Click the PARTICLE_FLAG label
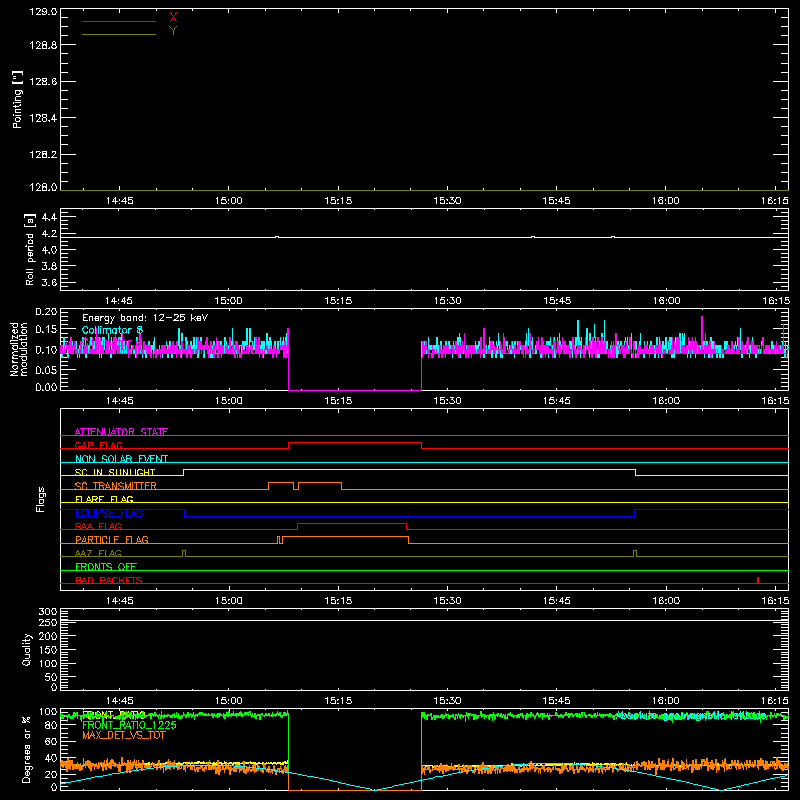The width and height of the screenshot is (800, 800). [112, 539]
